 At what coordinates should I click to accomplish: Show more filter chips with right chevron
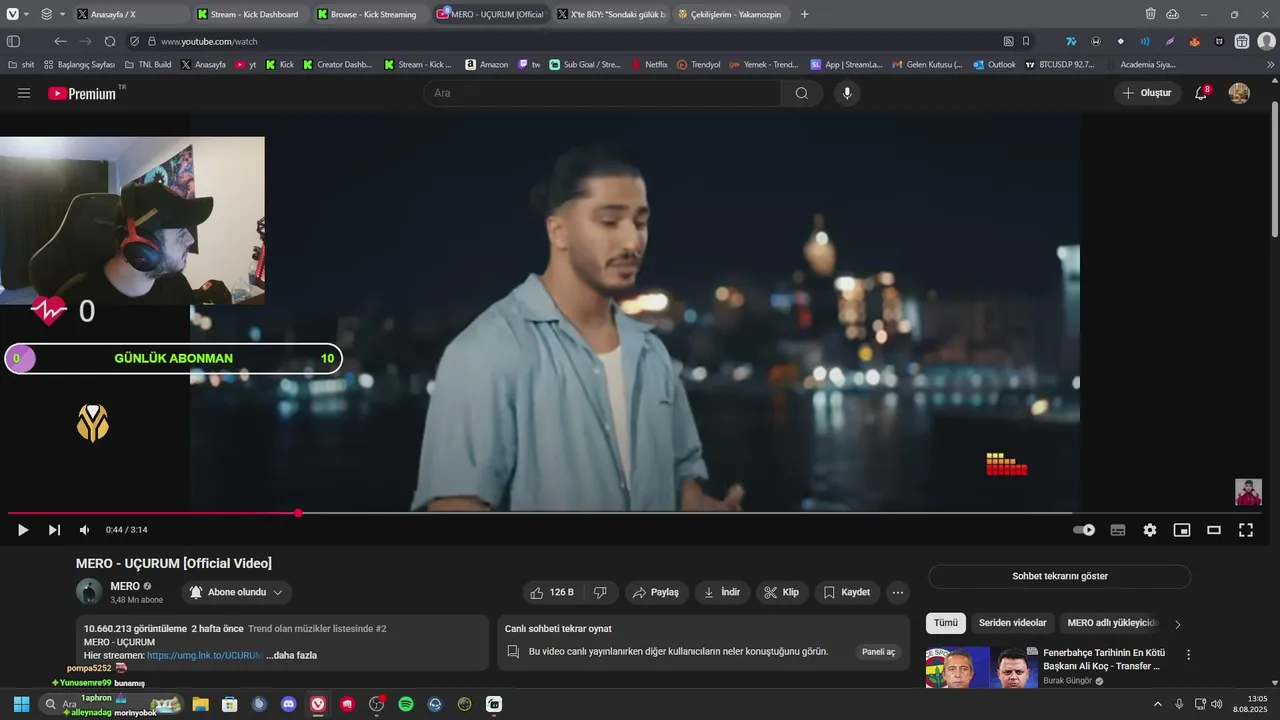point(1178,624)
